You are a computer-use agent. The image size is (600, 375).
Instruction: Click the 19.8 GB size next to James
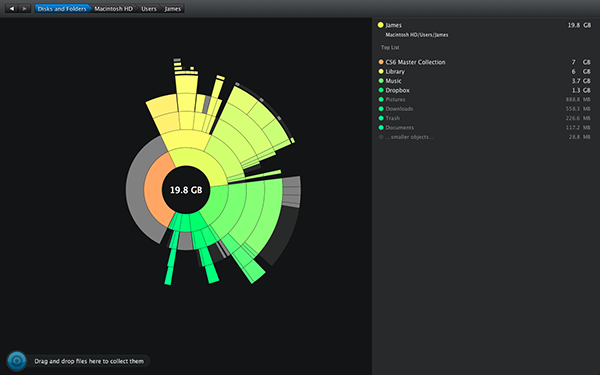pyautogui.click(x=579, y=25)
